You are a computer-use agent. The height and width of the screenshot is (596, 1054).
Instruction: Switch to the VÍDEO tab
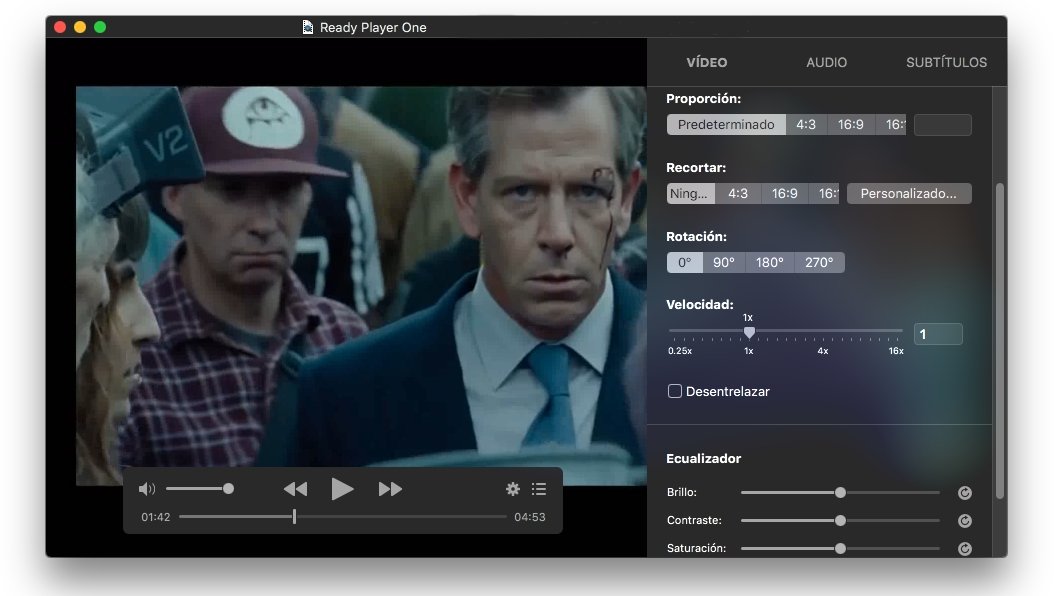(706, 62)
